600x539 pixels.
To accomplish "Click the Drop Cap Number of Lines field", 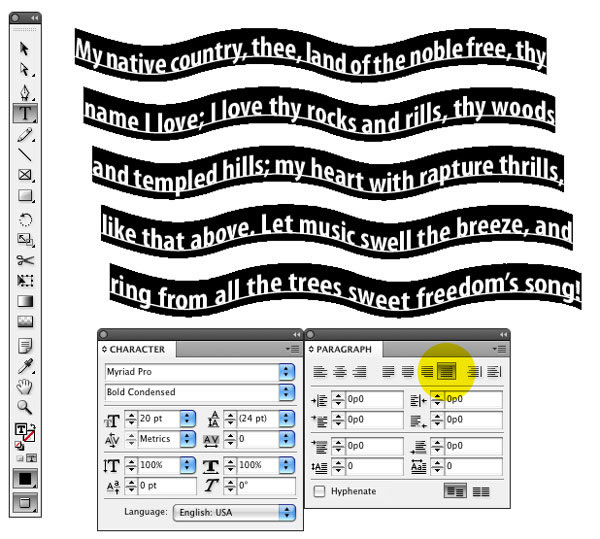I will [374, 466].
